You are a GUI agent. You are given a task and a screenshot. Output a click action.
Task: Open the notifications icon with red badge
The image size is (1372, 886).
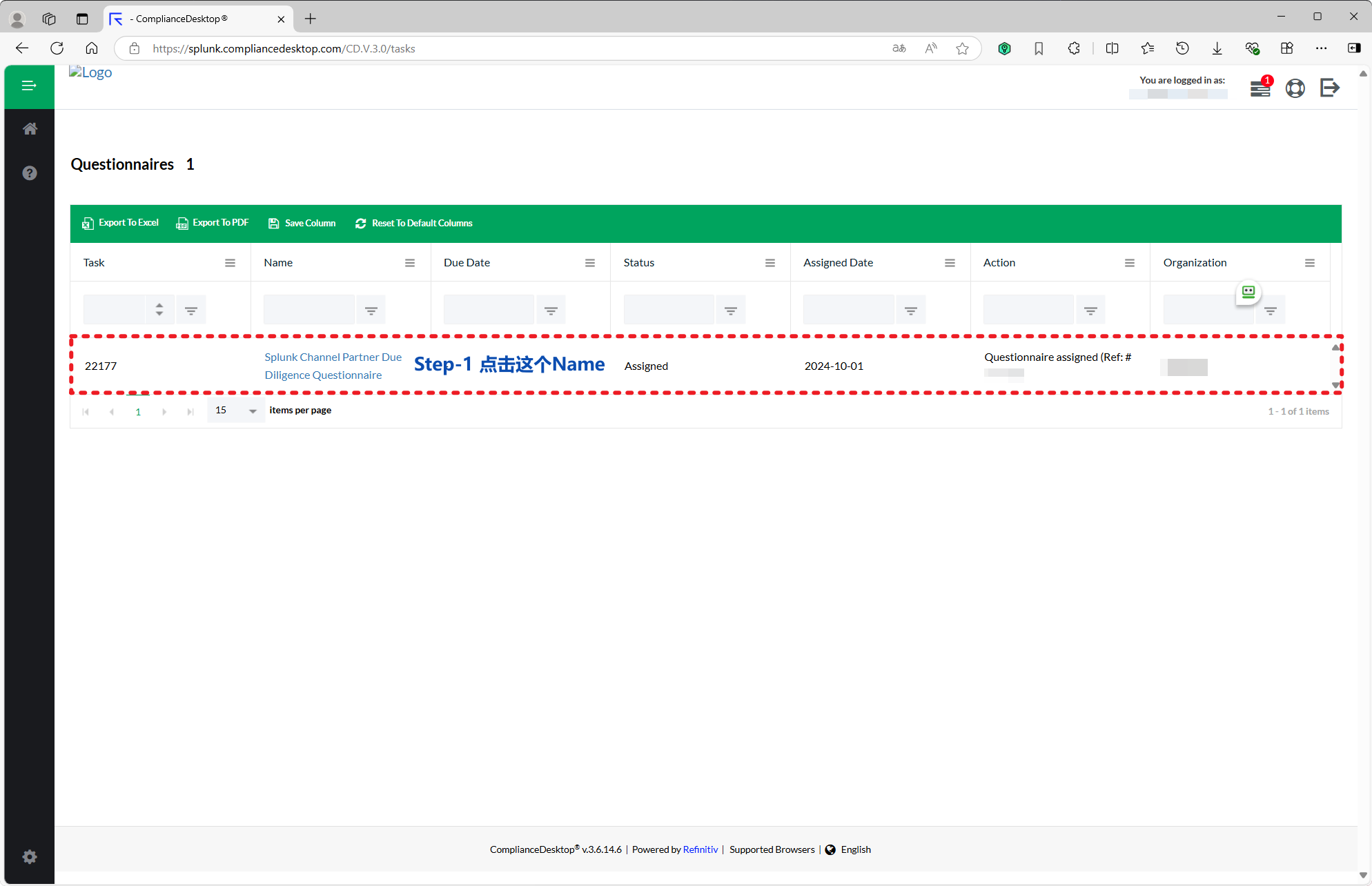[1260, 88]
